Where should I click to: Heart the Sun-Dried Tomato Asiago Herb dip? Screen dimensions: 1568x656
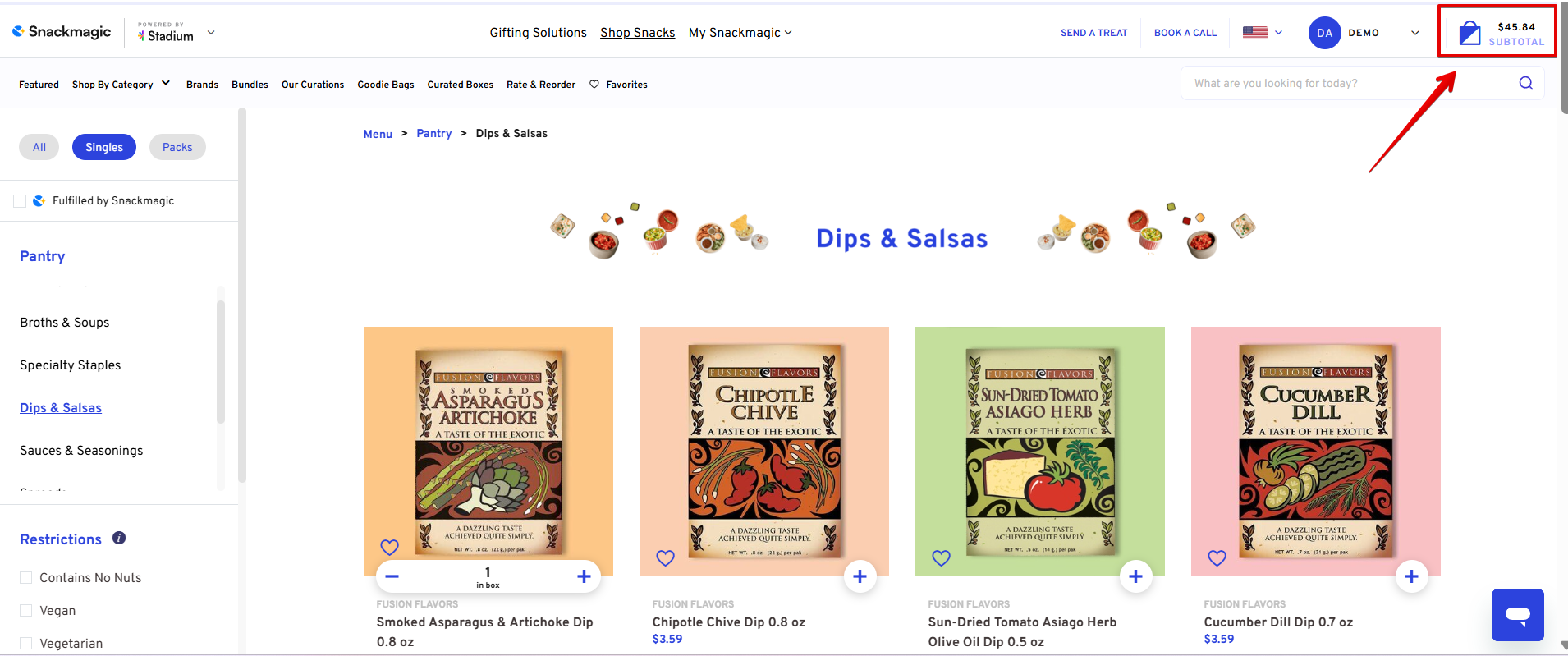pyautogui.click(x=941, y=558)
